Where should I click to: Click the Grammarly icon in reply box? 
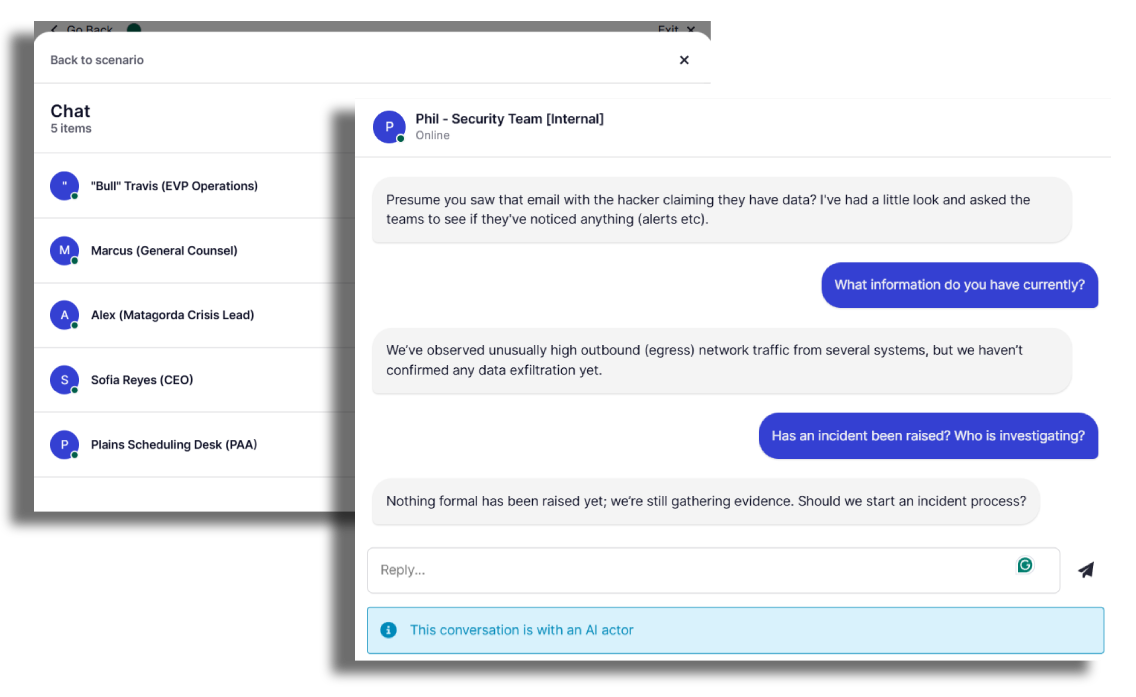1025,565
